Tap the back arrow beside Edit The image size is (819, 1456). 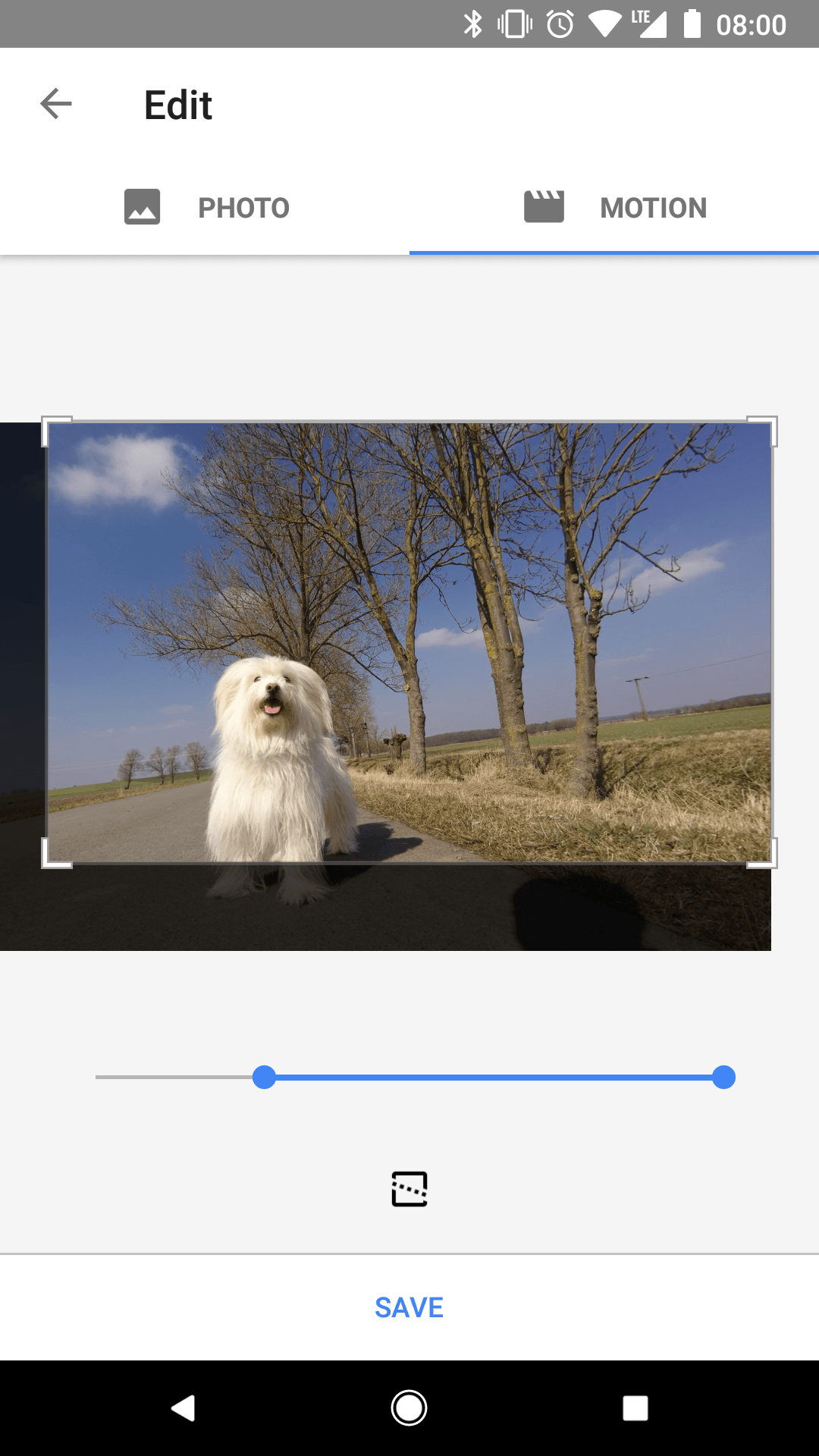56,104
